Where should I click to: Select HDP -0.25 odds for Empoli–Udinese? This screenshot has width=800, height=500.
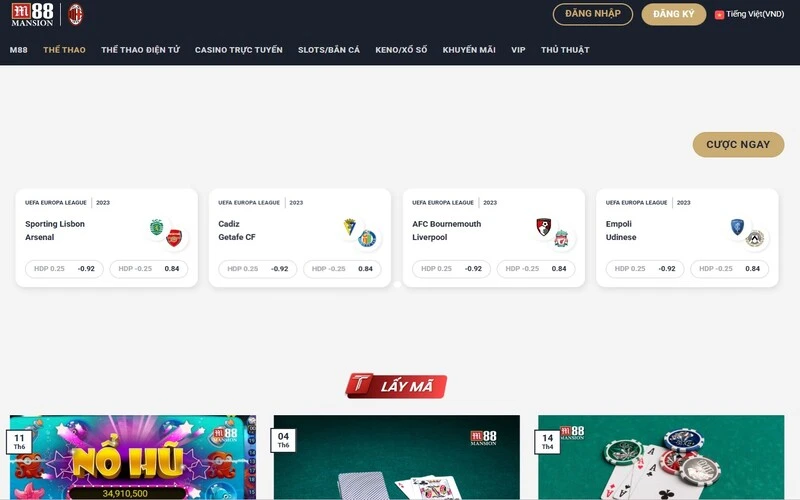coord(730,269)
